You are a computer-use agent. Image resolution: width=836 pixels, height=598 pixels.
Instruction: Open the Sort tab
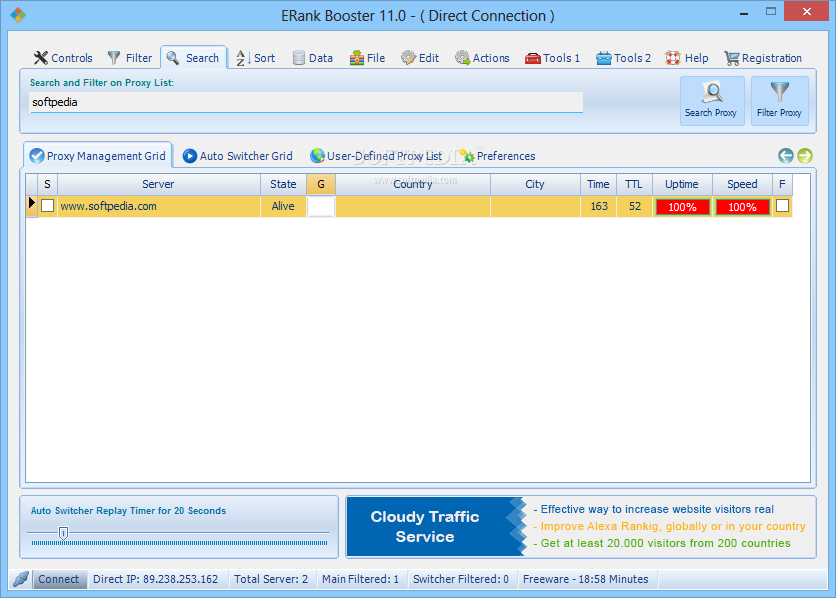pos(255,58)
